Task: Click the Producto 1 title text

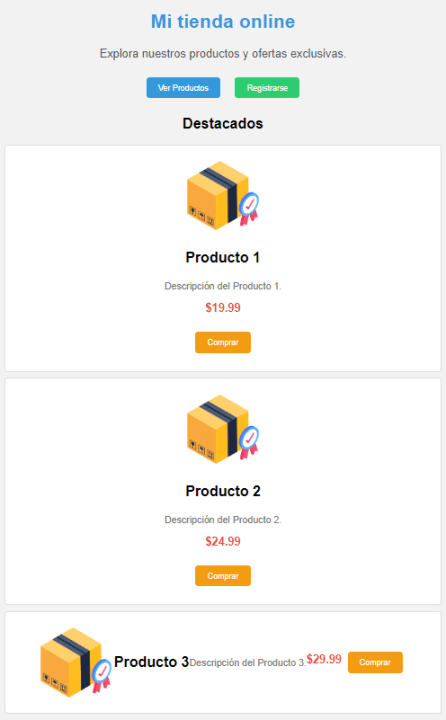Action: click(223, 258)
